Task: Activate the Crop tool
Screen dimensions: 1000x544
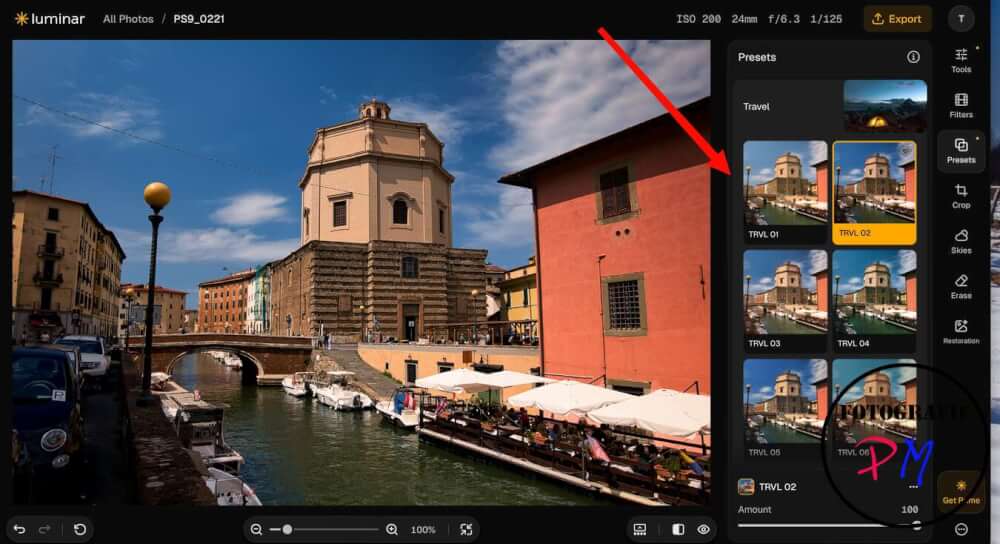Action: pos(960,196)
